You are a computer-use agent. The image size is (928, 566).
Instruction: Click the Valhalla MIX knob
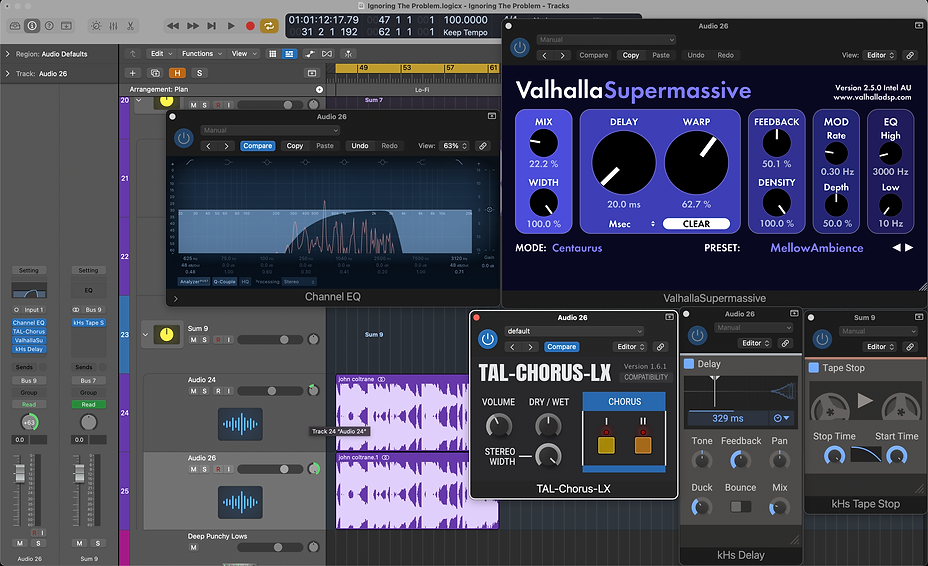[543, 143]
